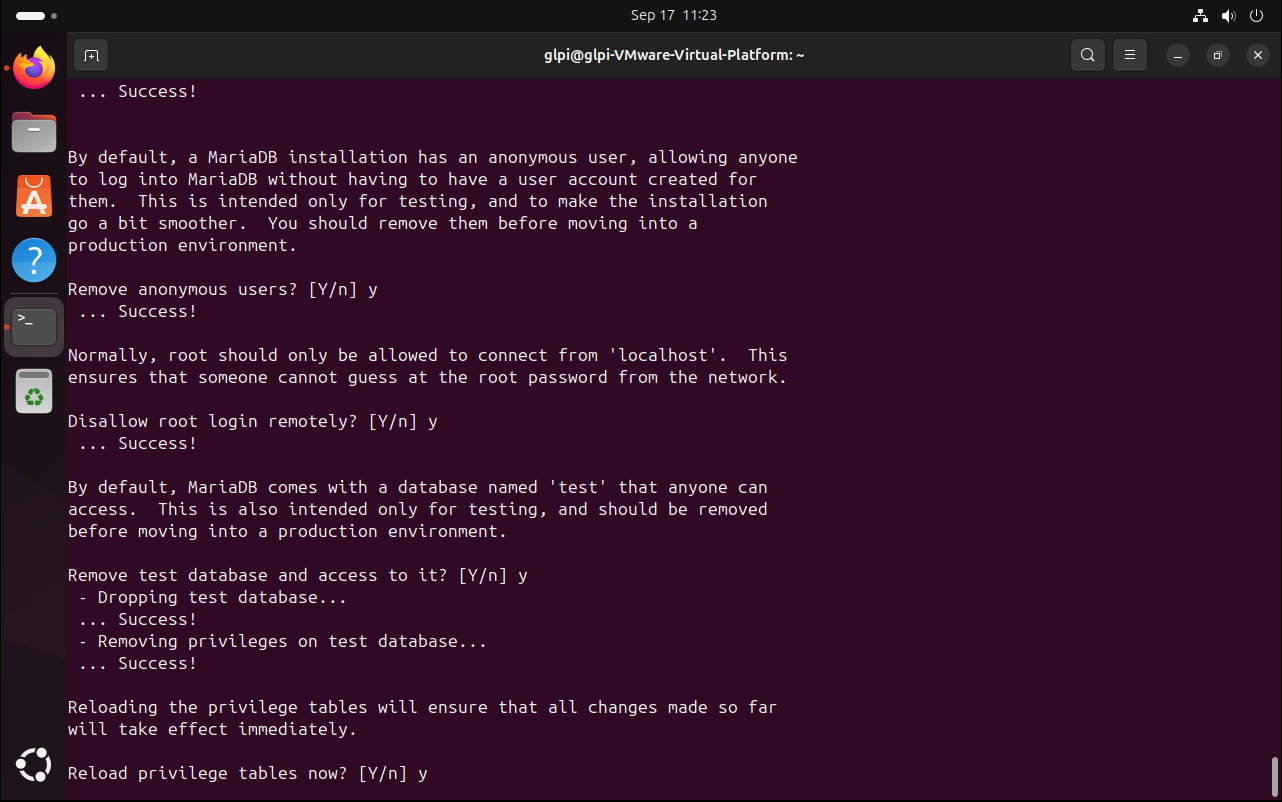Open the Help application
The image size is (1282, 802).
(34, 260)
